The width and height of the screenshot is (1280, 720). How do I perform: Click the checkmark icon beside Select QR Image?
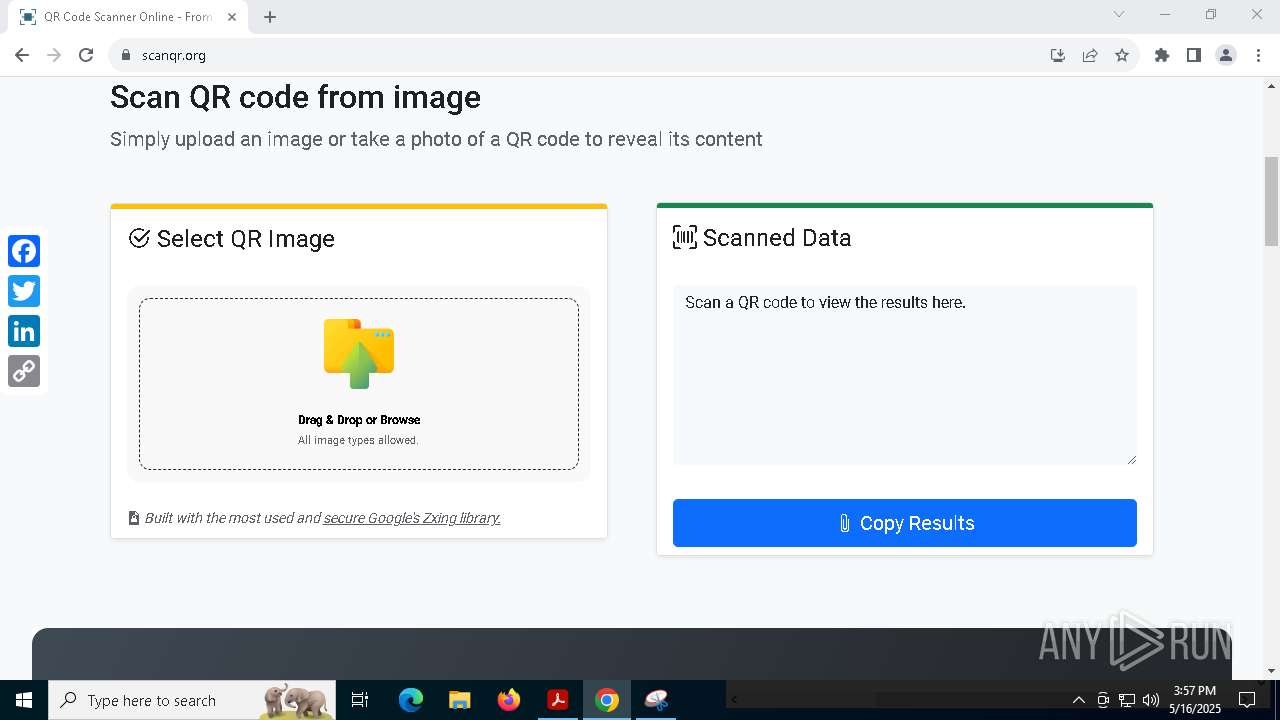[x=139, y=238]
